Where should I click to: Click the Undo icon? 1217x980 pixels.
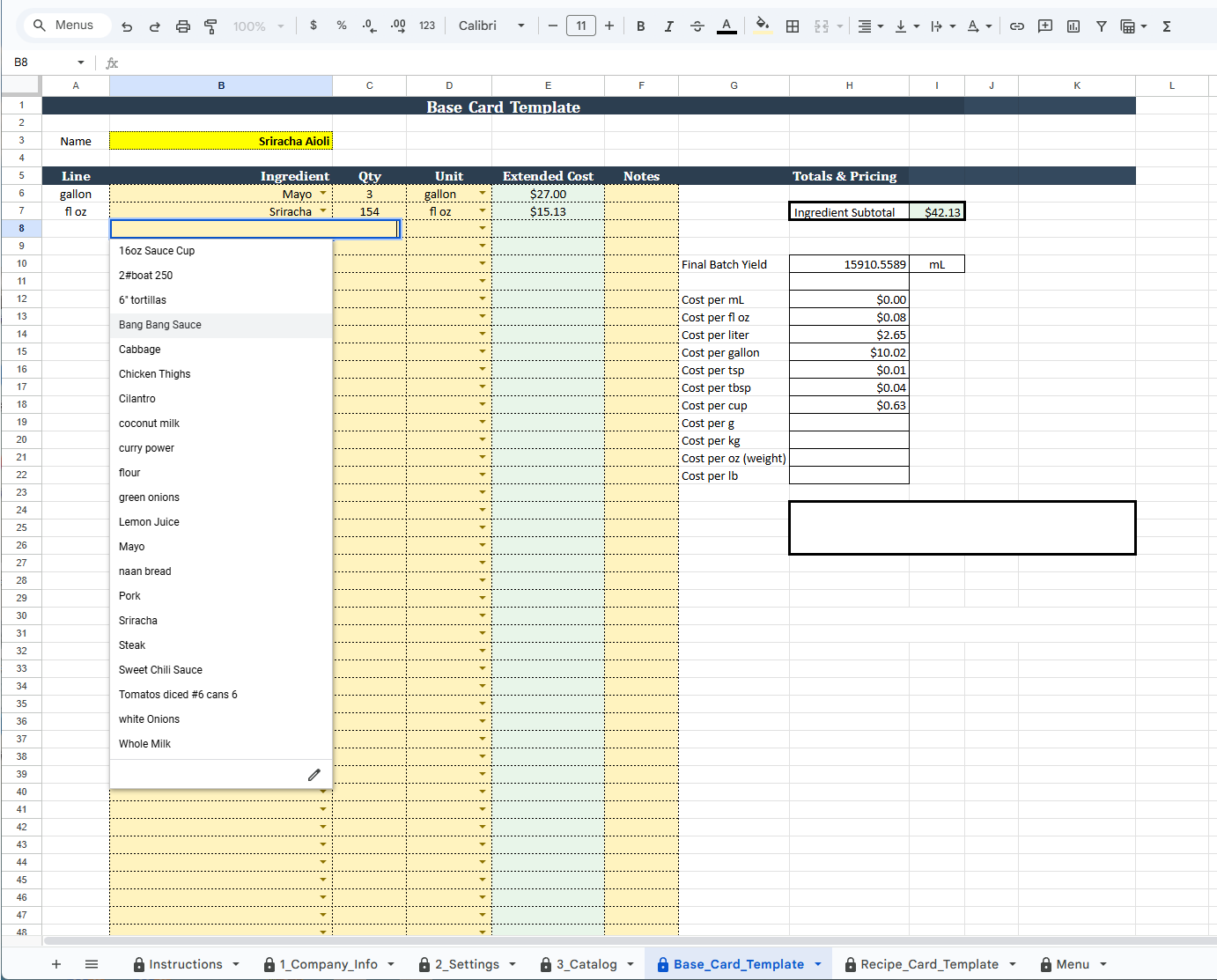(x=127, y=26)
